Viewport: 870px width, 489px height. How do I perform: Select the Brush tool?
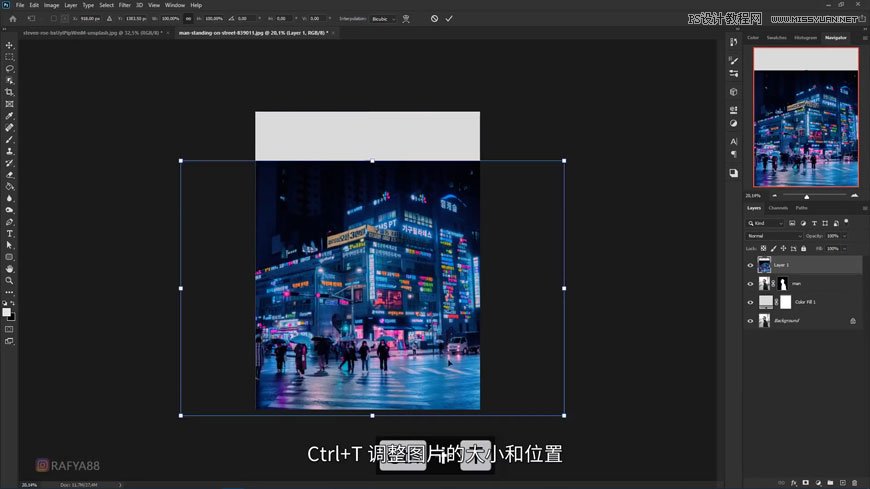click(9, 139)
